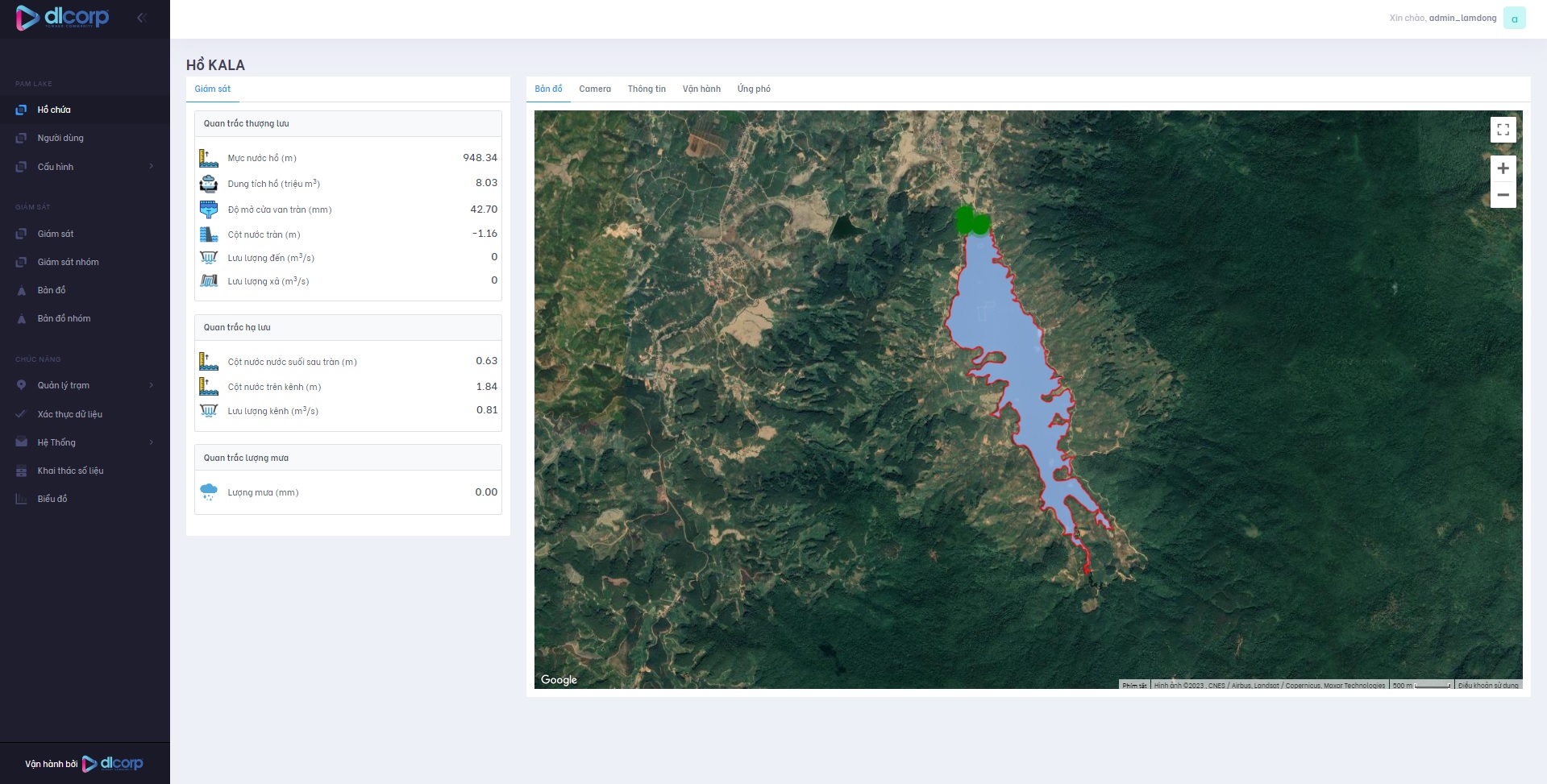
Task: Switch to the Camera tab
Action: (595, 89)
